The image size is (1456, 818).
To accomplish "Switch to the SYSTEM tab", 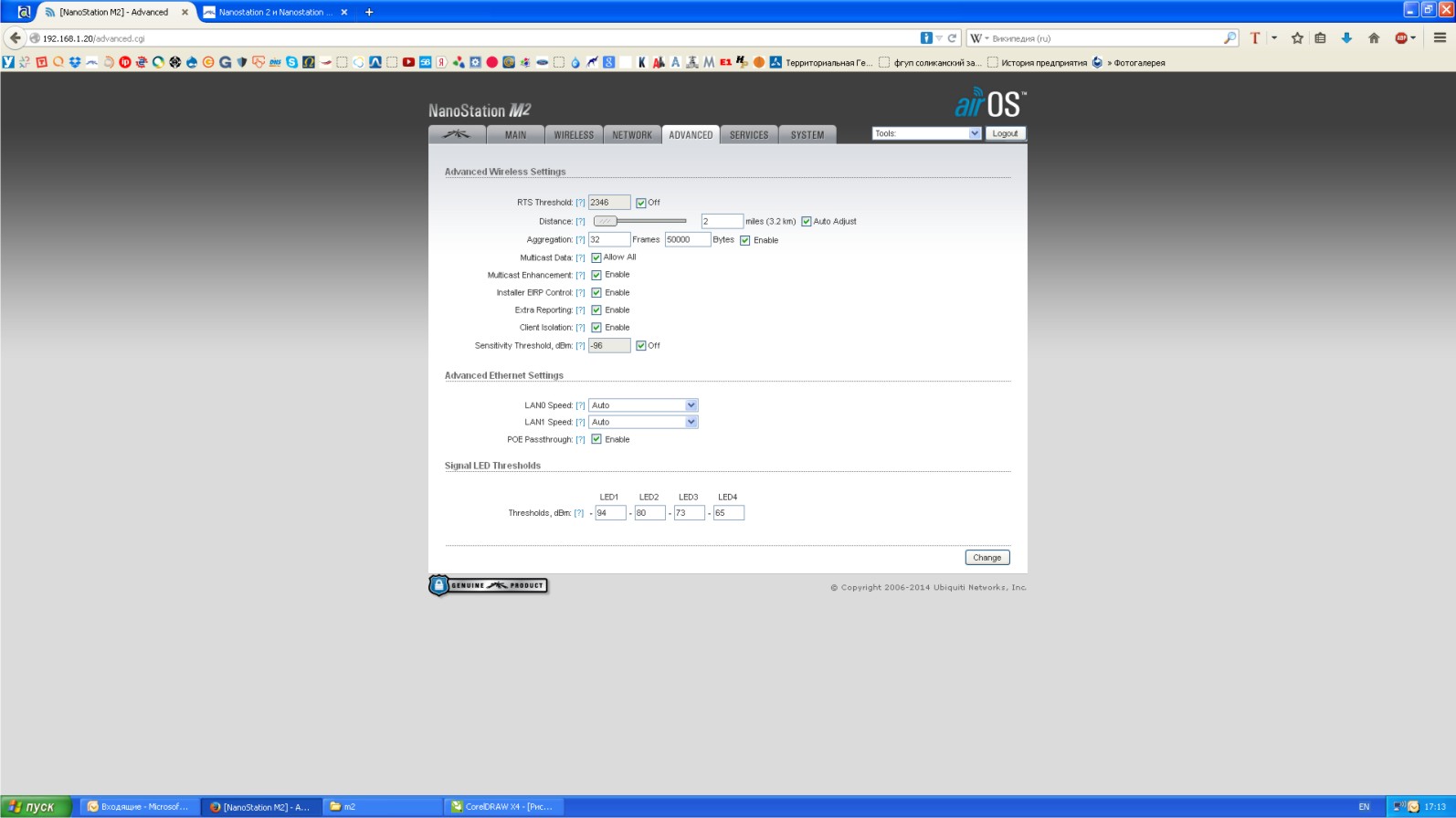I will (x=807, y=134).
